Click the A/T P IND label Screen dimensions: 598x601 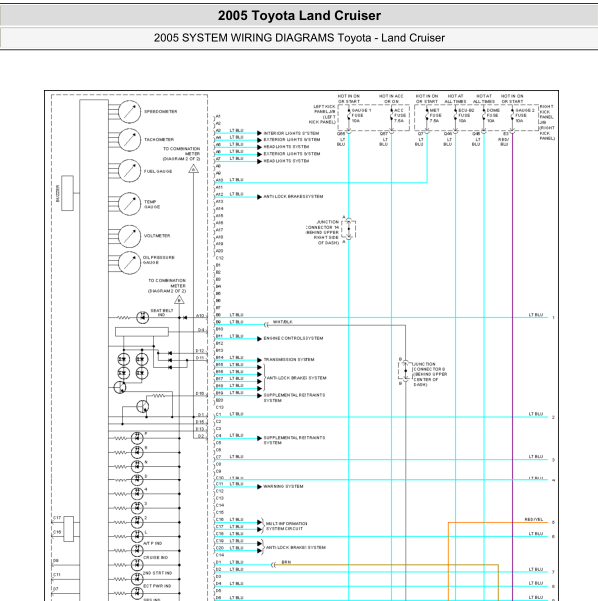pos(153,543)
